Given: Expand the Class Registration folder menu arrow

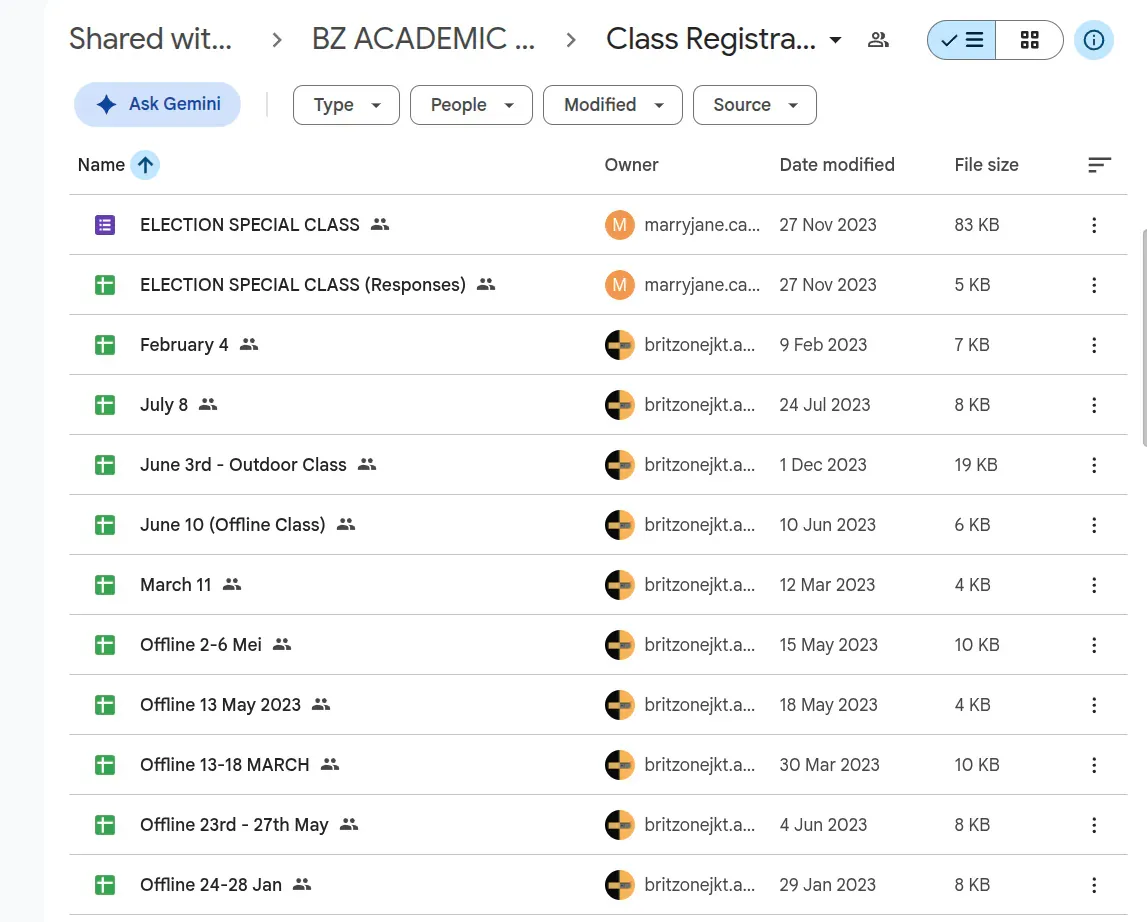Looking at the screenshot, I should pyautogui.click(x=835, y=40).
